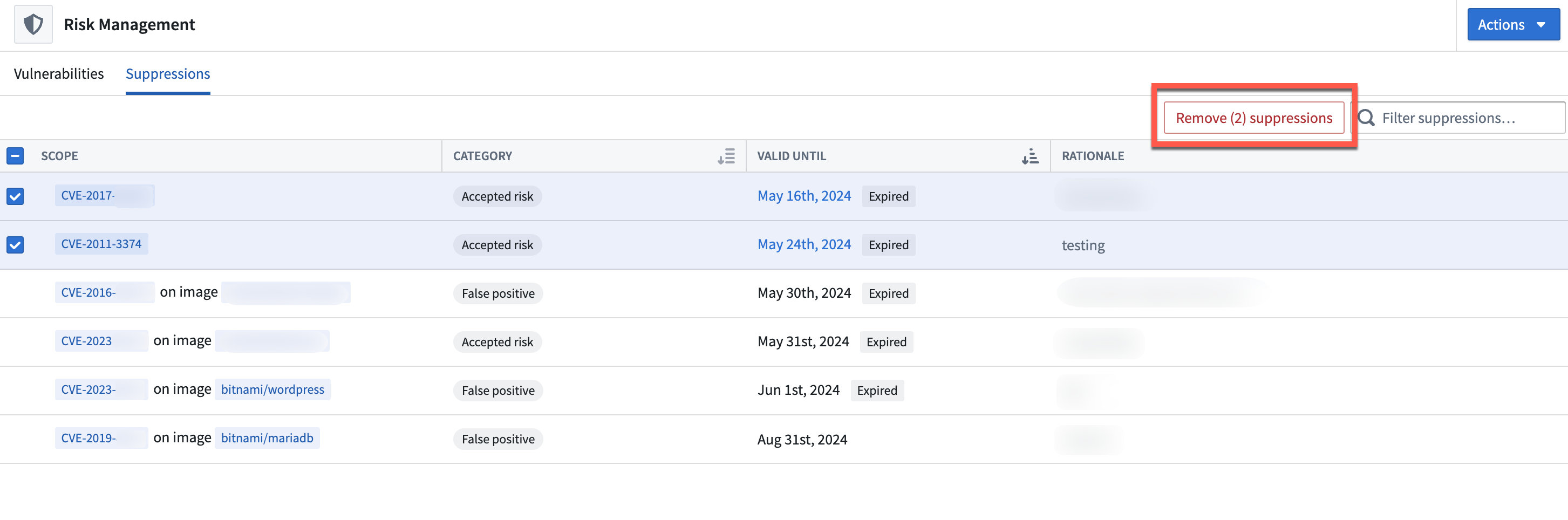
Task: Open the CVE-2019 scope link
Action: (x=101, y=438)
